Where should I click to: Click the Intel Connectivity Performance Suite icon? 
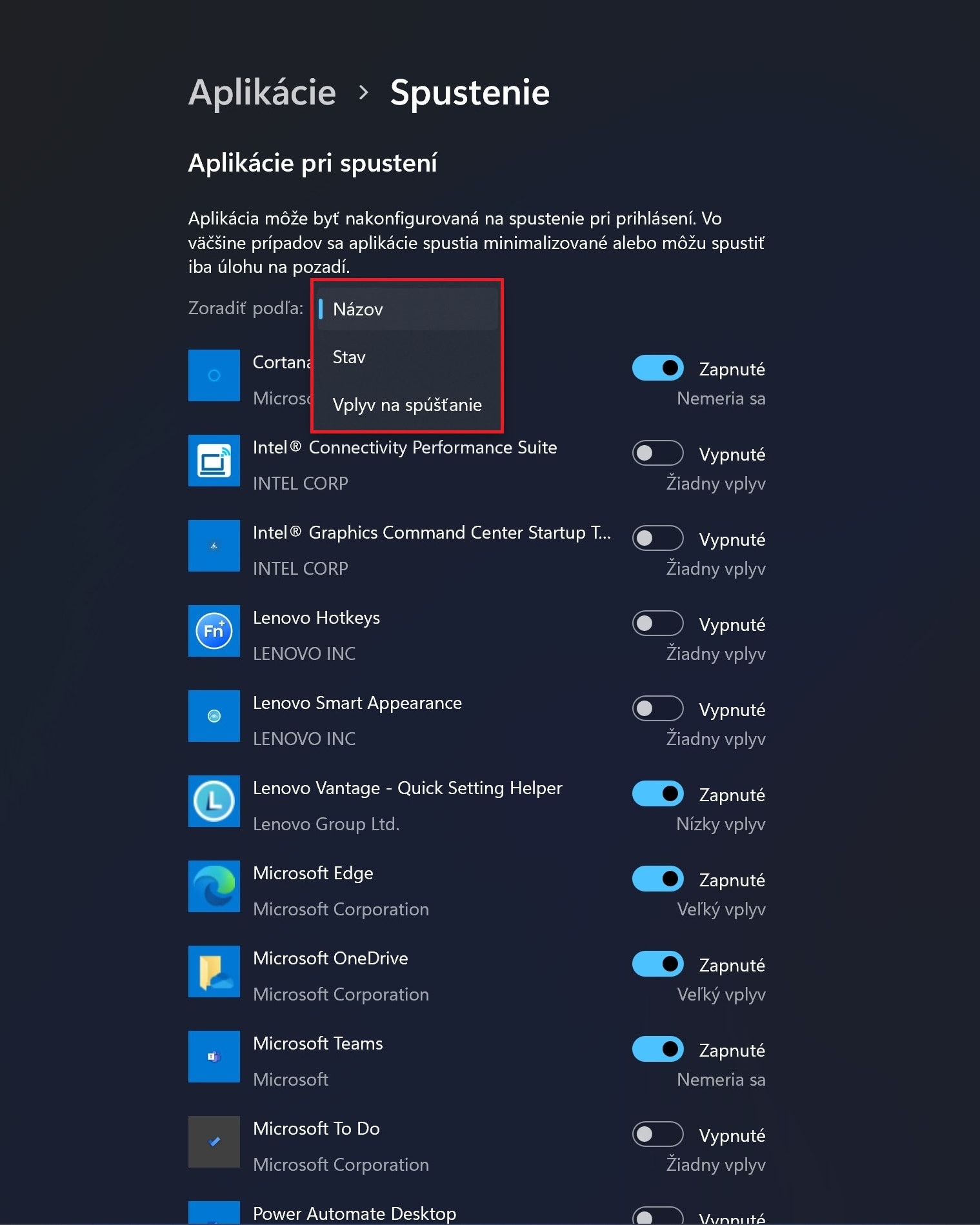(214, 461)
